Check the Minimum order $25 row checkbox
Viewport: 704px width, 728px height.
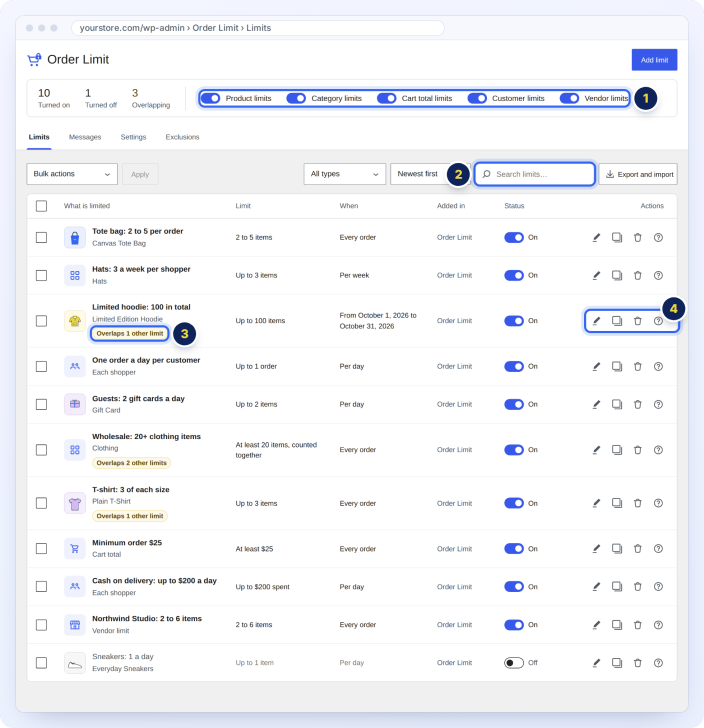coord(41,549)
